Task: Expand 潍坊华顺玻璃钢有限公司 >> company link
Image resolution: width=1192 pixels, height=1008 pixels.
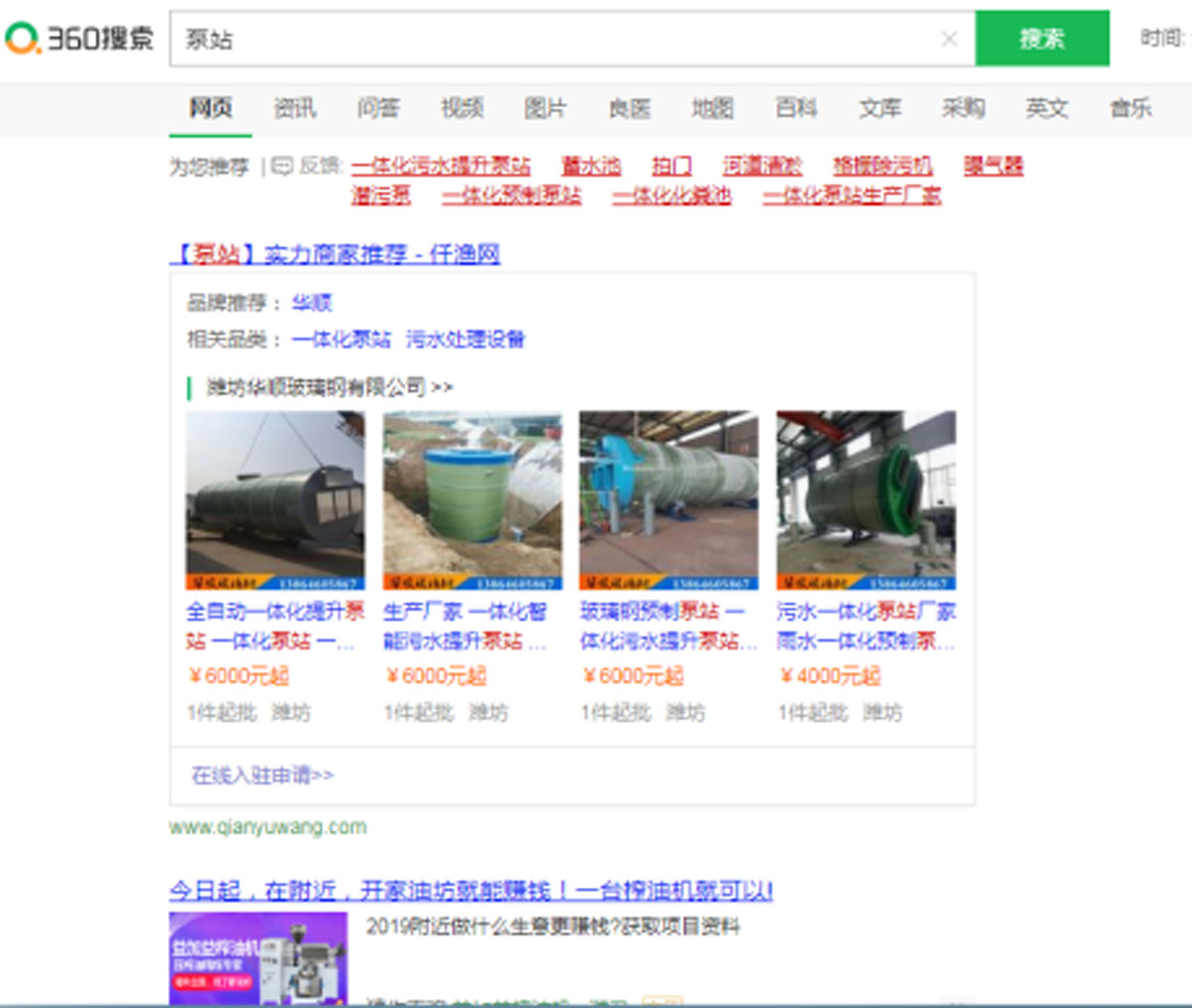Action: [329, 387]
